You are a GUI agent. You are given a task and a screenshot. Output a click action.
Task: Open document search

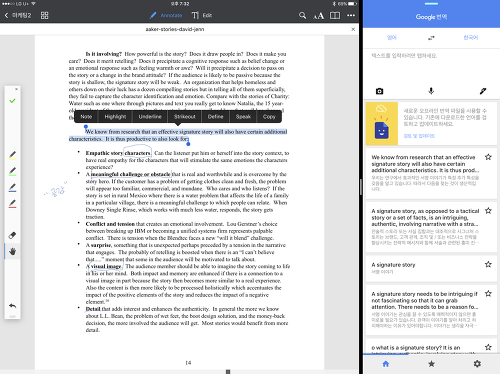click(x=302, y=15)
